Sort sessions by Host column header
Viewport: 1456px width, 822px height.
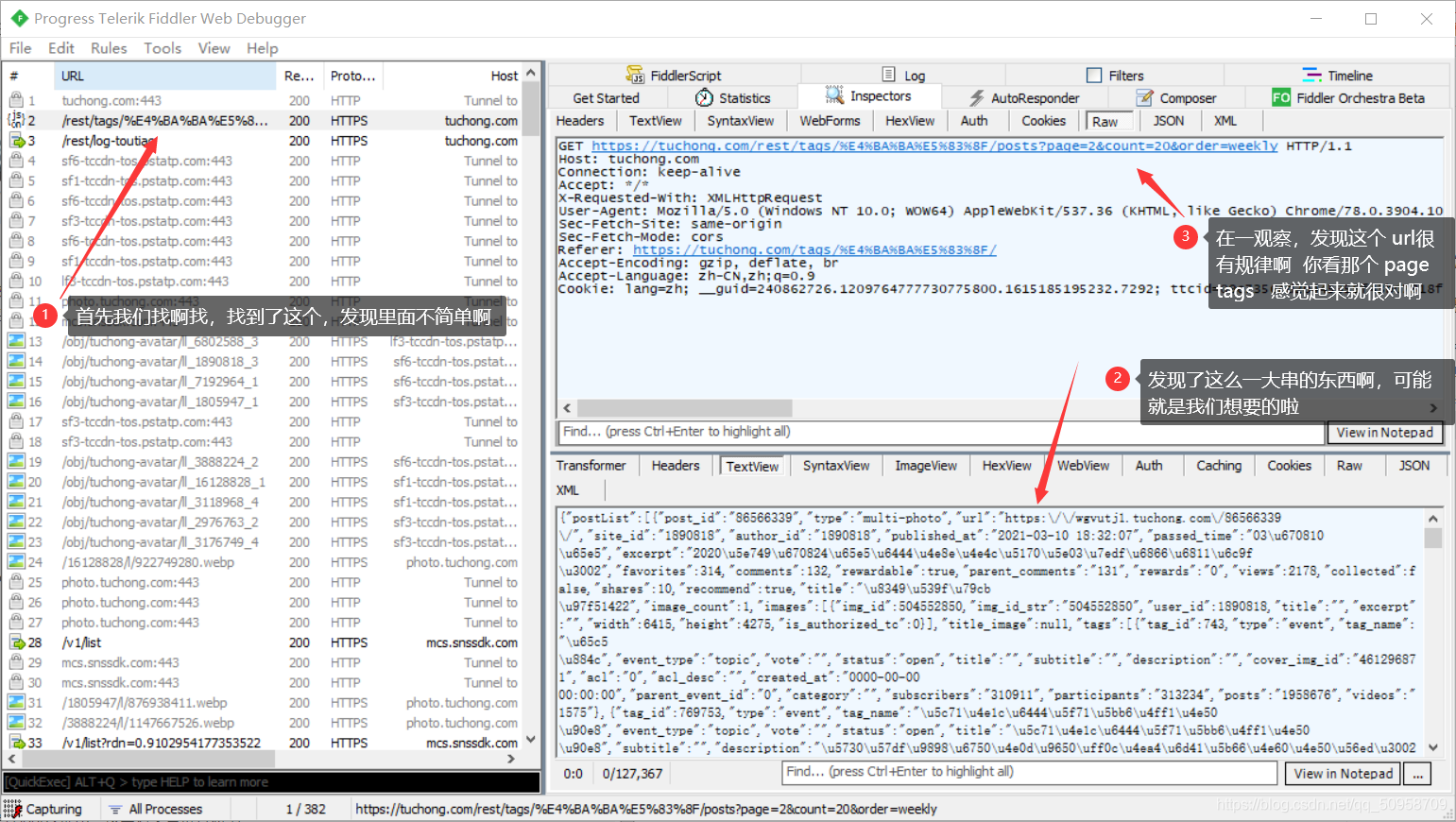tap(454, 76)
